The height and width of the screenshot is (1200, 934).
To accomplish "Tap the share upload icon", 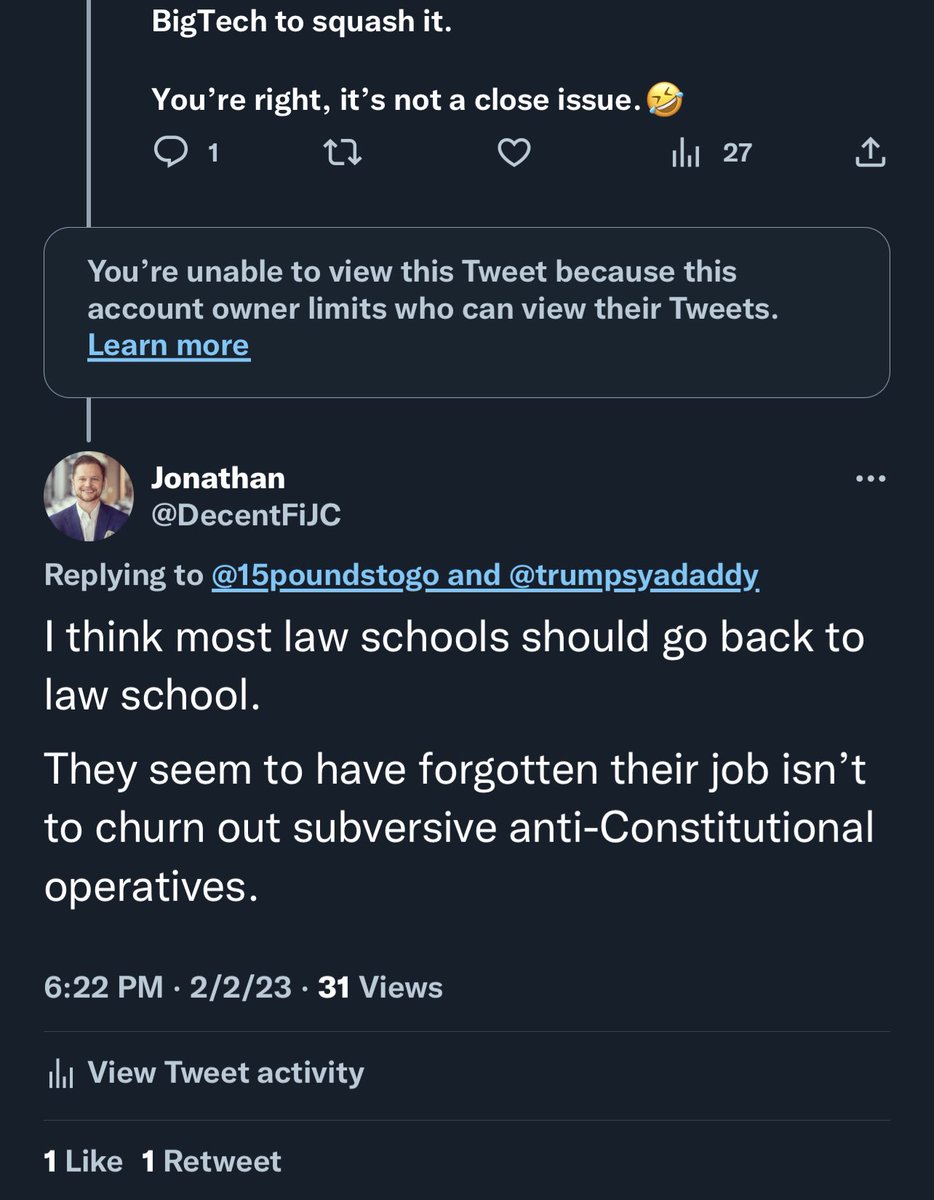I will pyautogui.click(x=870, y=153).
